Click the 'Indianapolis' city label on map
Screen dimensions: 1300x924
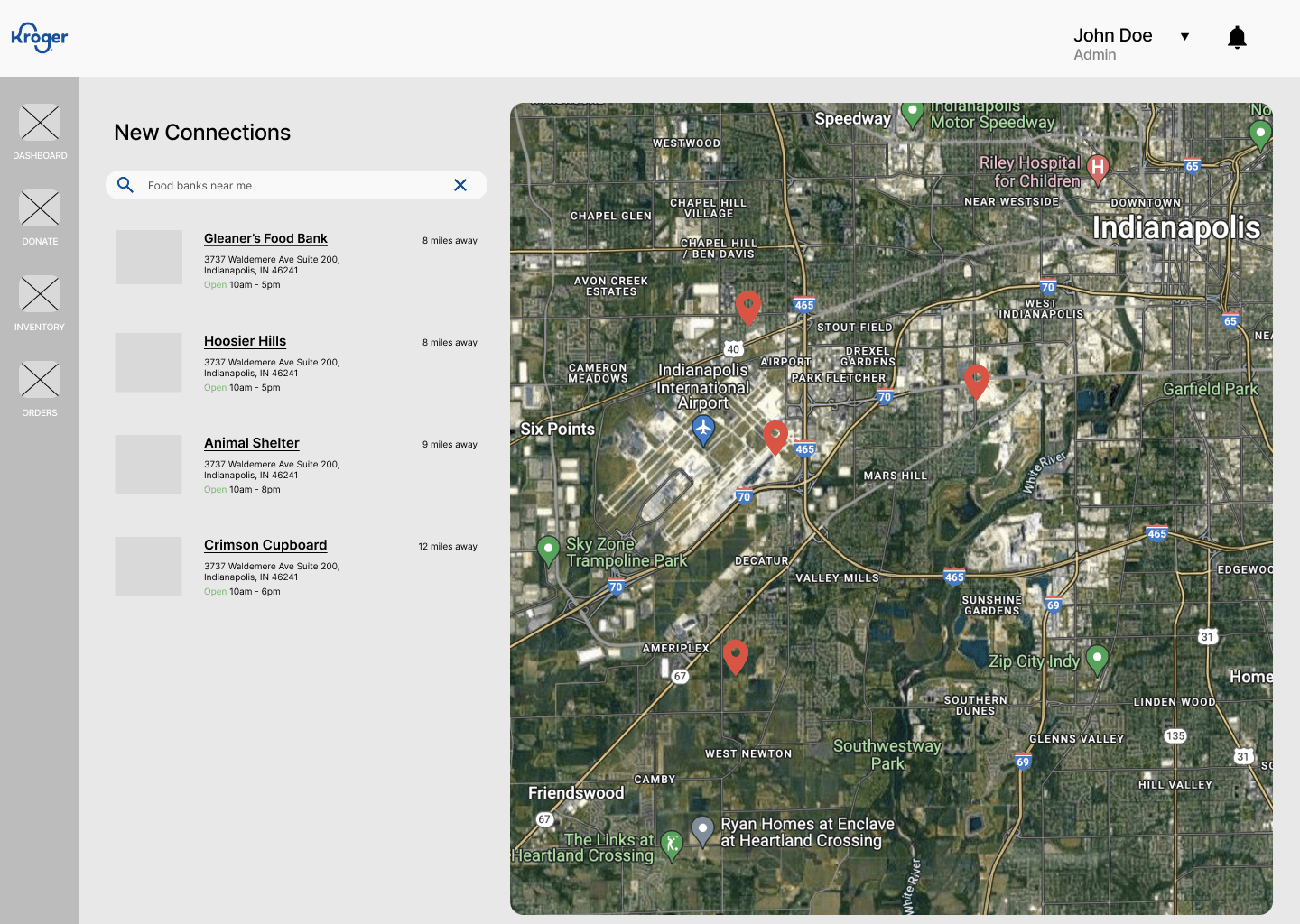[1176, 228]
